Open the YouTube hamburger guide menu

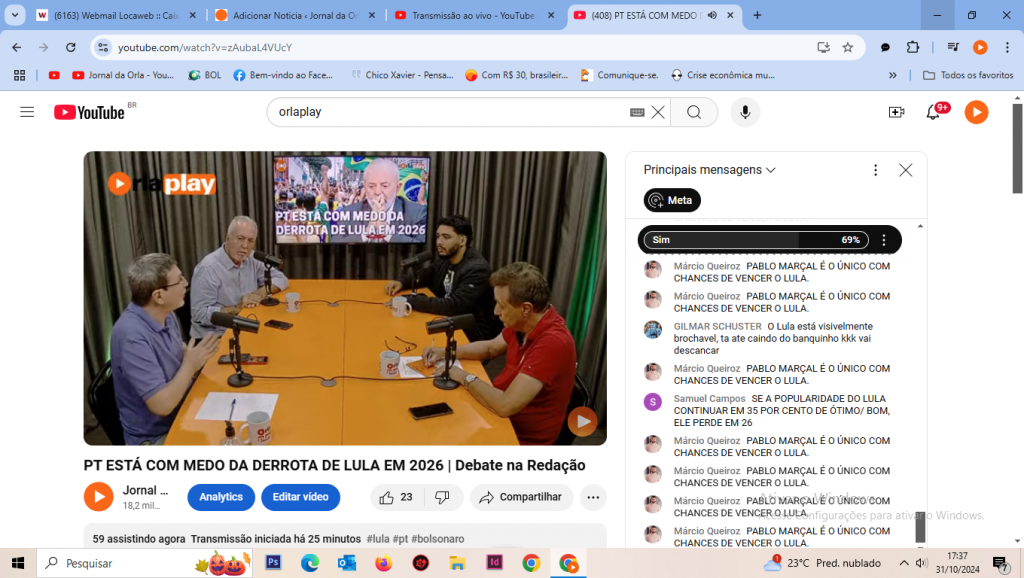(27, 112)
